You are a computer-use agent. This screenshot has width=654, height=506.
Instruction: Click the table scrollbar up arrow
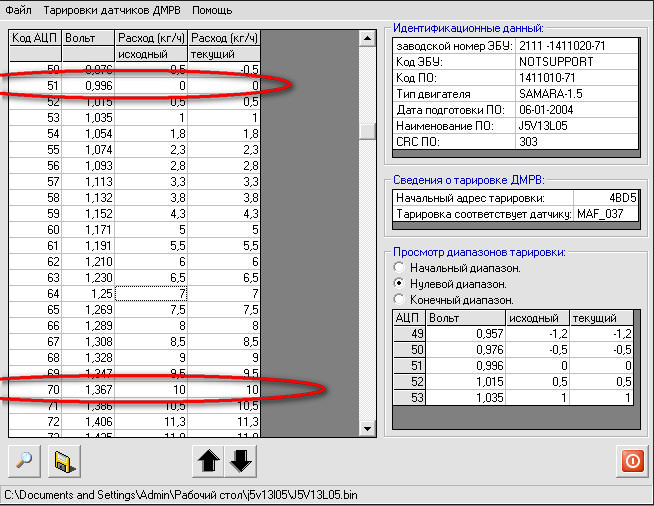367,39
